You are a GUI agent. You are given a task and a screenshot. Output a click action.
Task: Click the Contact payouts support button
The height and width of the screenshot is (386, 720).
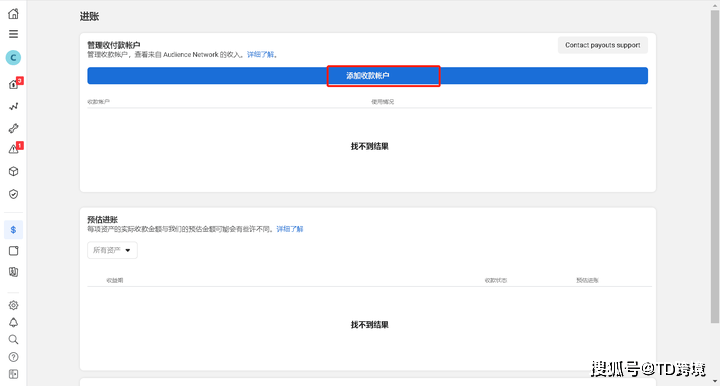pos(602,45)
